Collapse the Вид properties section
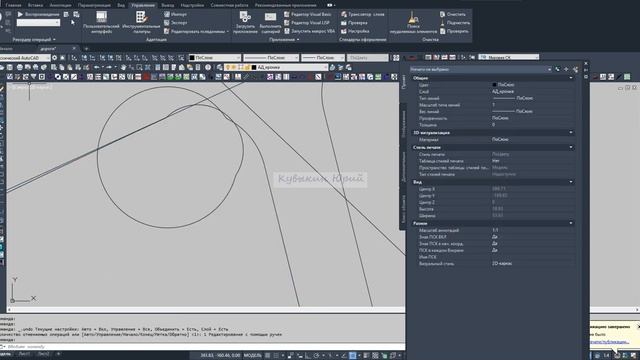The height and width of the screenshot is (360, 640). 571,182
